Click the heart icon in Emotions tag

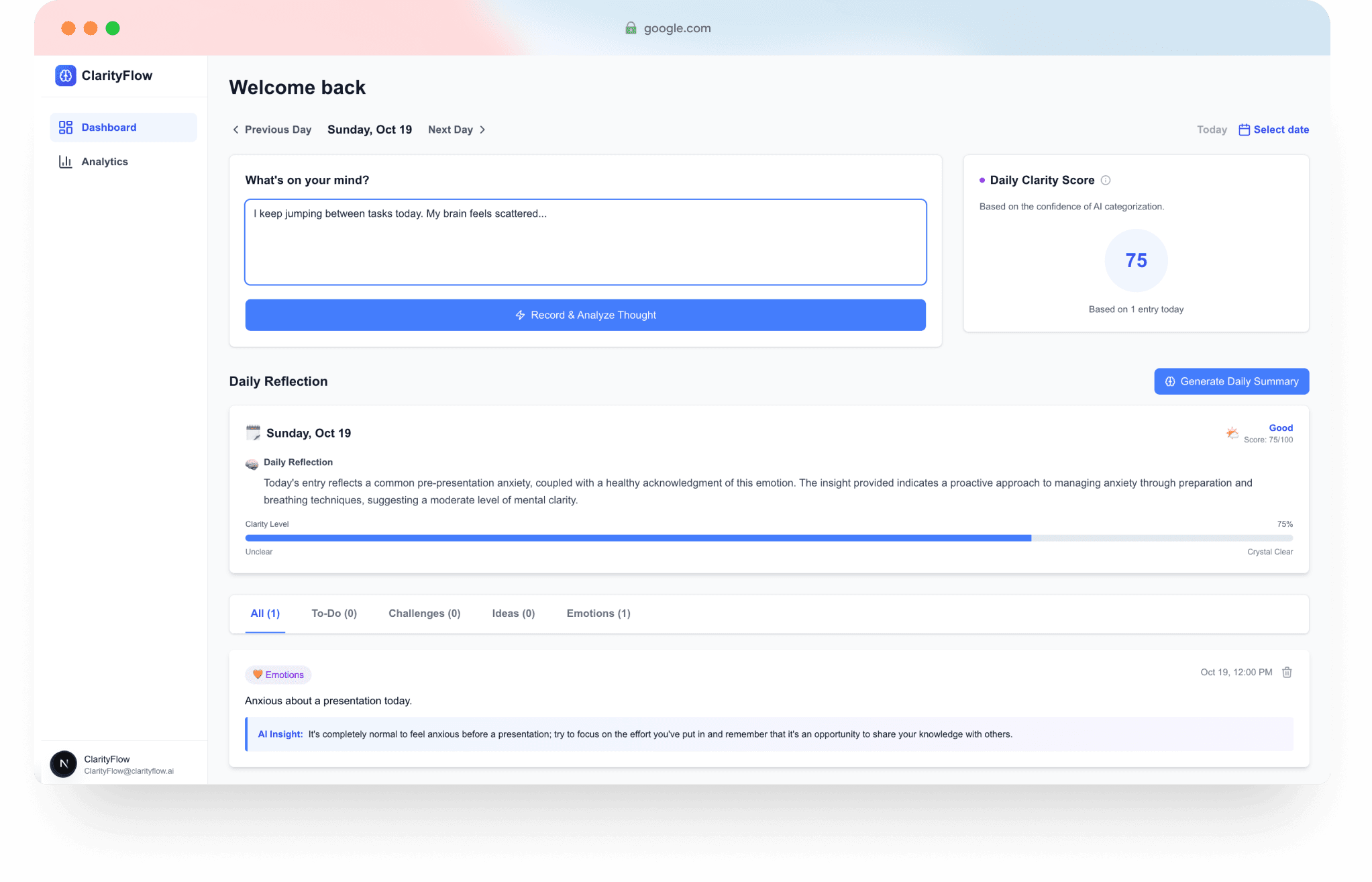click(258, 675)
